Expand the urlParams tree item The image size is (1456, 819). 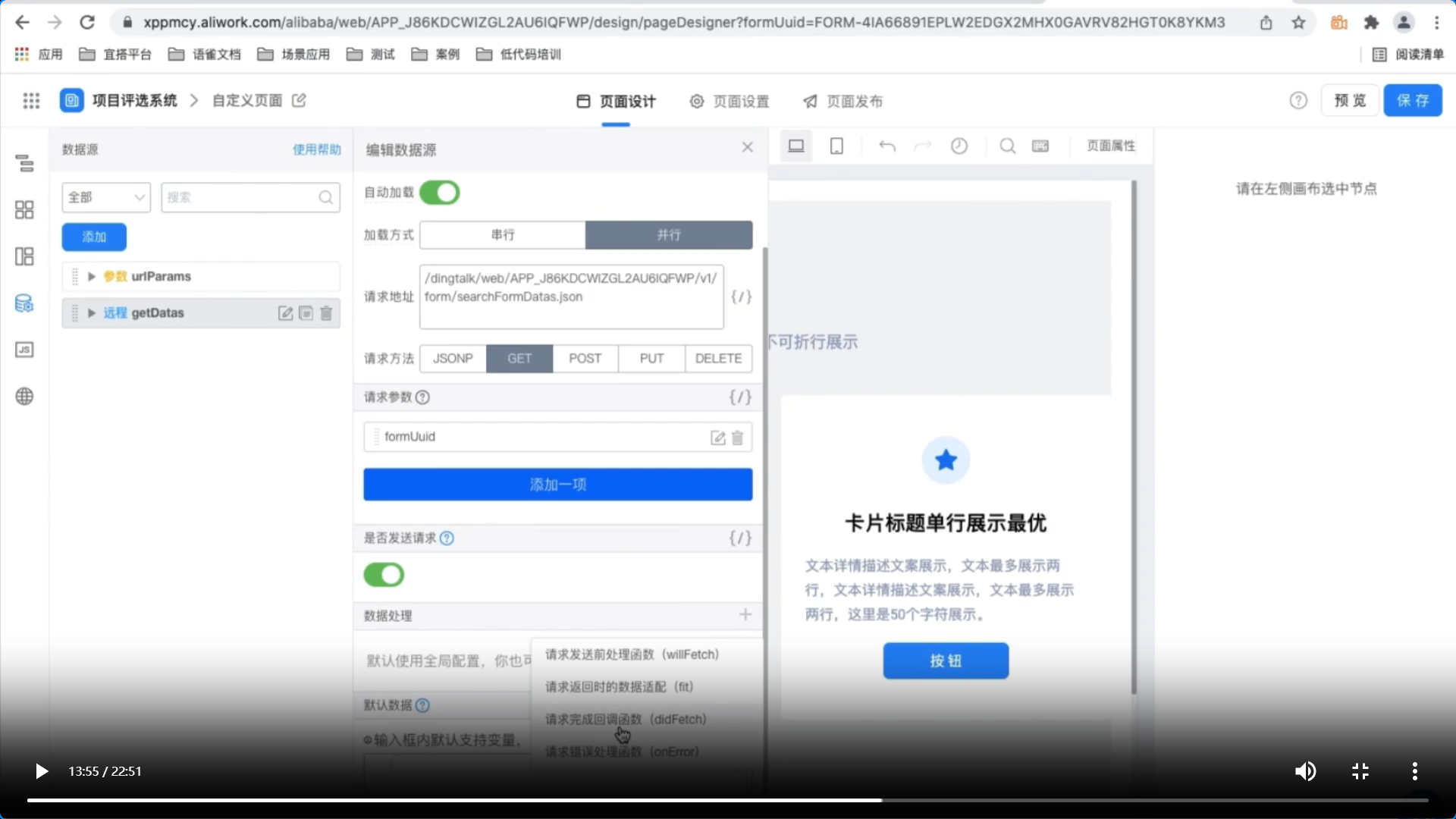click(92, 277)
